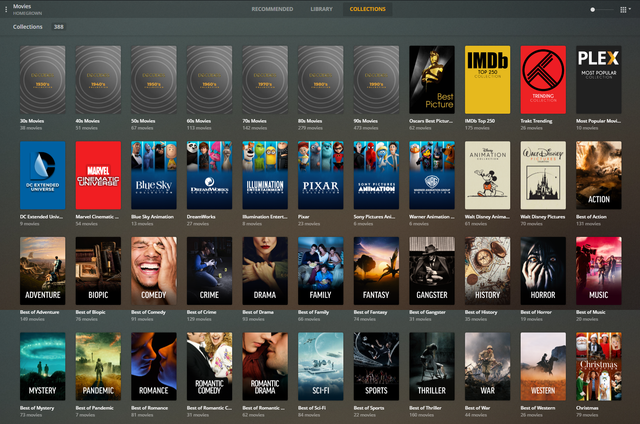Open the War genre poster
Screen dimensions: 640x424
pos(487,366)
